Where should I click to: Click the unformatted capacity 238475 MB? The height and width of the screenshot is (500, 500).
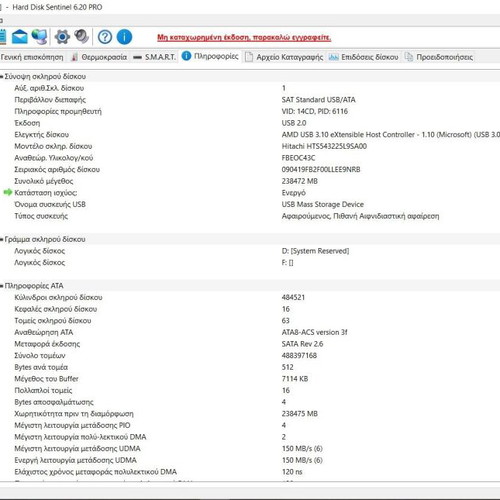(x=299, y=414)
